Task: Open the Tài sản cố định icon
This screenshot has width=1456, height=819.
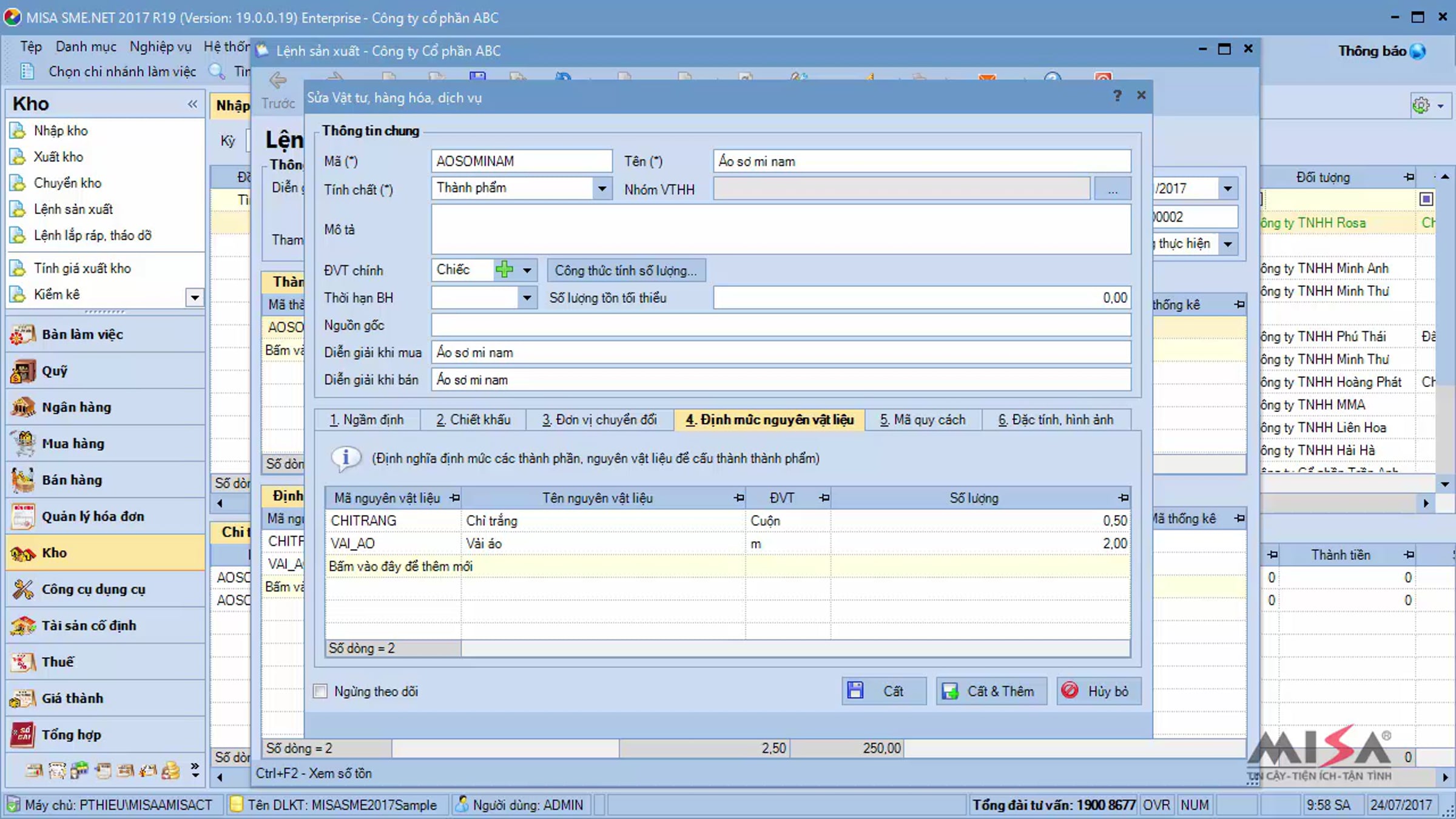Action: [23, 625]
